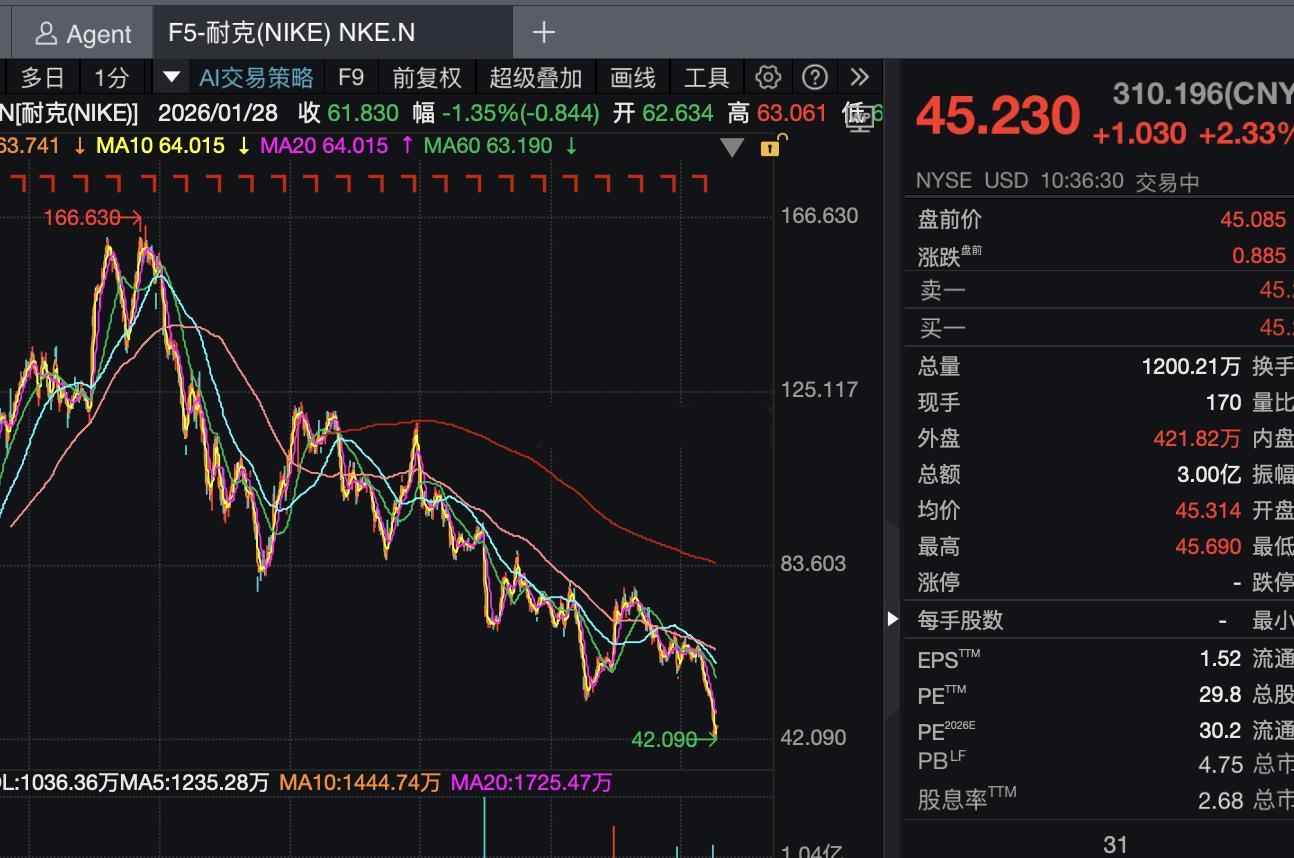This screenshot has width=1294, height=858.
Task: Click the 均价 value 45.314
Action: [x=1208, y=510]
